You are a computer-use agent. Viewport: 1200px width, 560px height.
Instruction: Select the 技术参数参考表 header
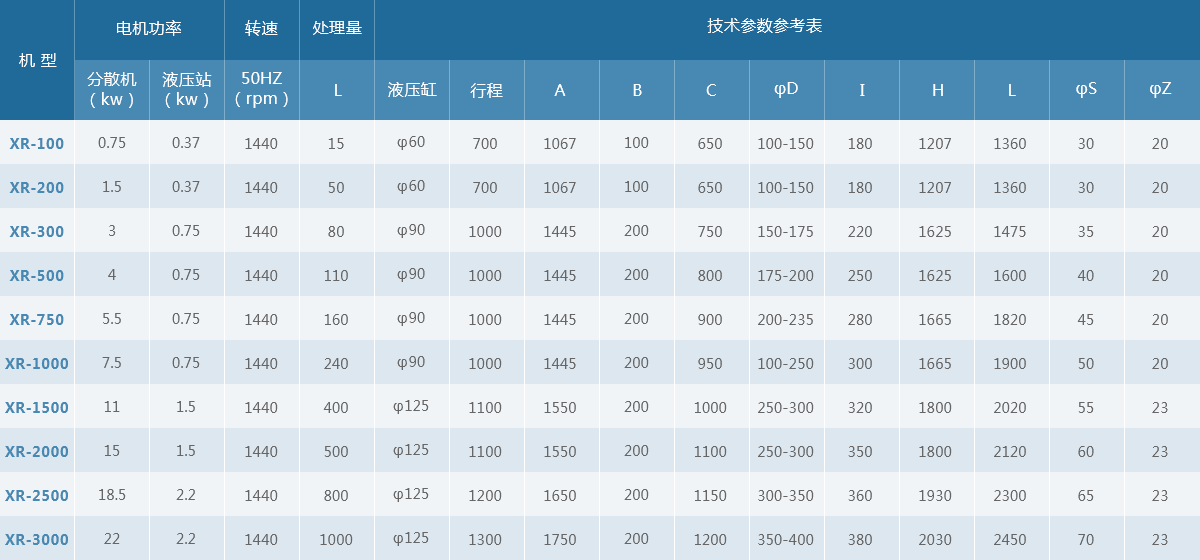pos(764,26)
